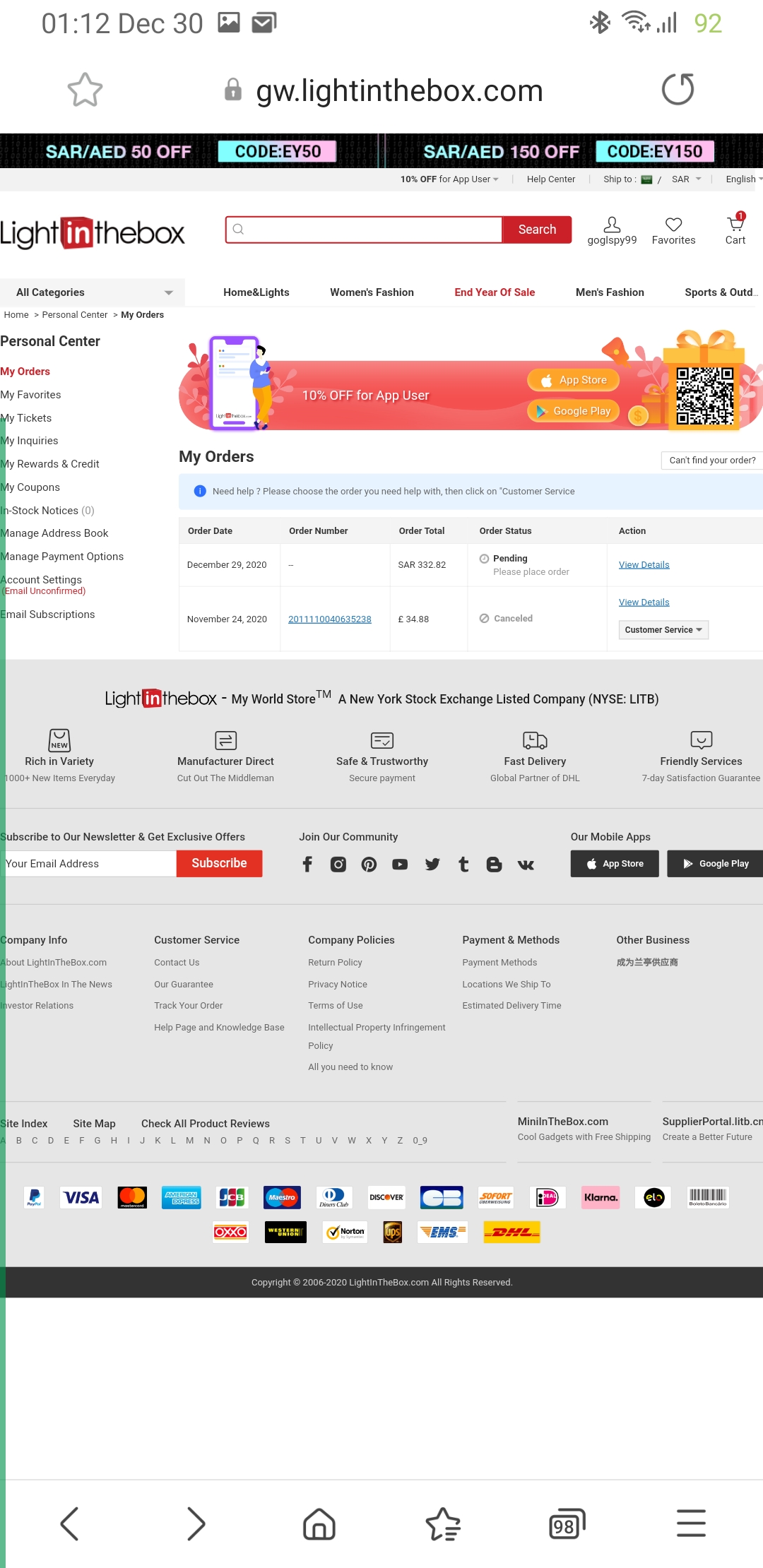
Task: Open Blogger community icon
Action: 494,865
